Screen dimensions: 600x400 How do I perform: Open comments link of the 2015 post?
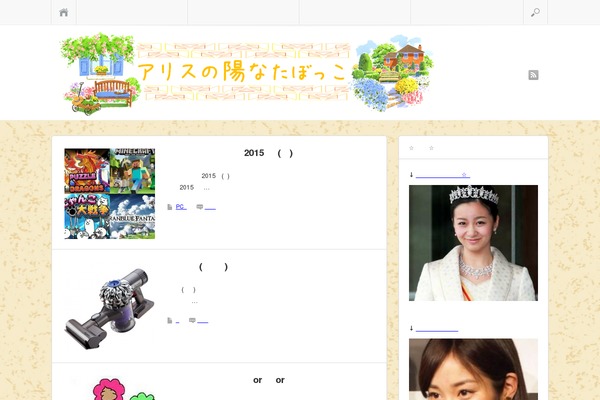click(x=210, y=207)
